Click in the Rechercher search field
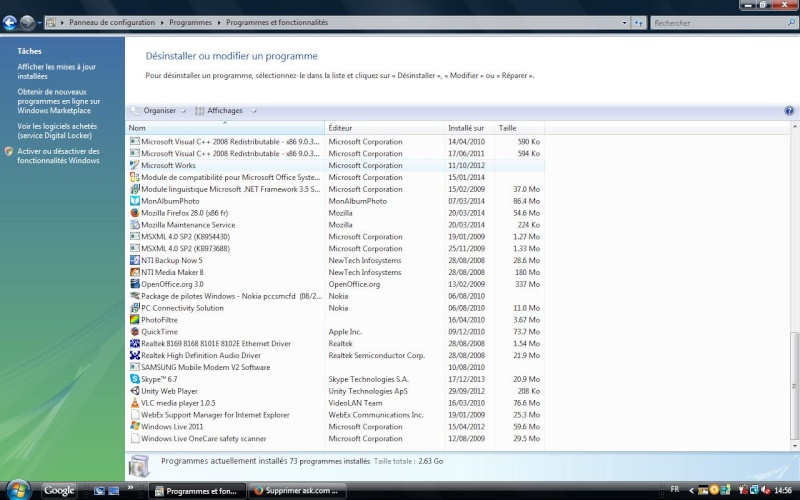 [x=718, y=22]
